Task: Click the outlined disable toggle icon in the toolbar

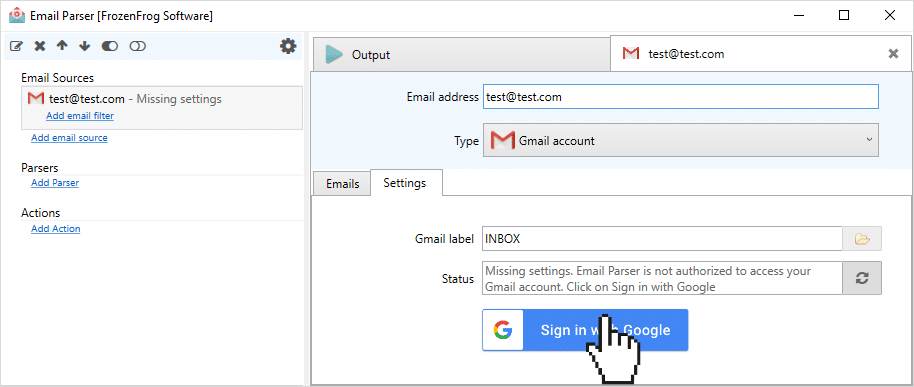Action: coord(138,46)
